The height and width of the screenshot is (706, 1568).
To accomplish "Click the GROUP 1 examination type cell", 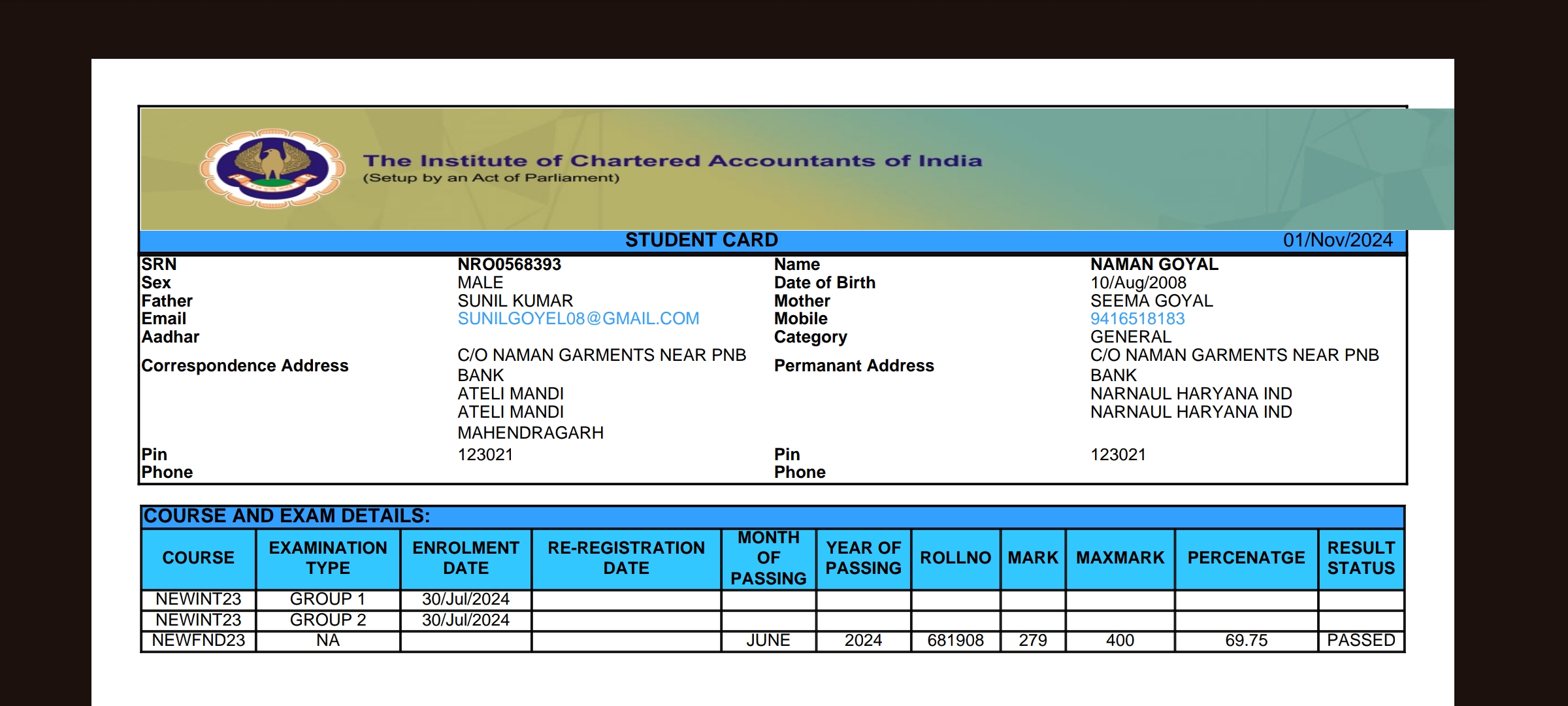I will [328, 599].
